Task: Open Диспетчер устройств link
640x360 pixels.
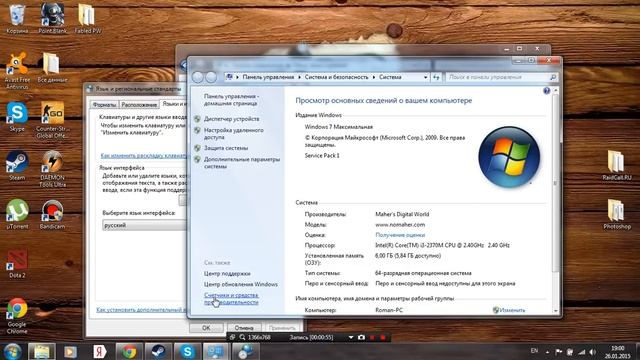Action: click(231, 119)
